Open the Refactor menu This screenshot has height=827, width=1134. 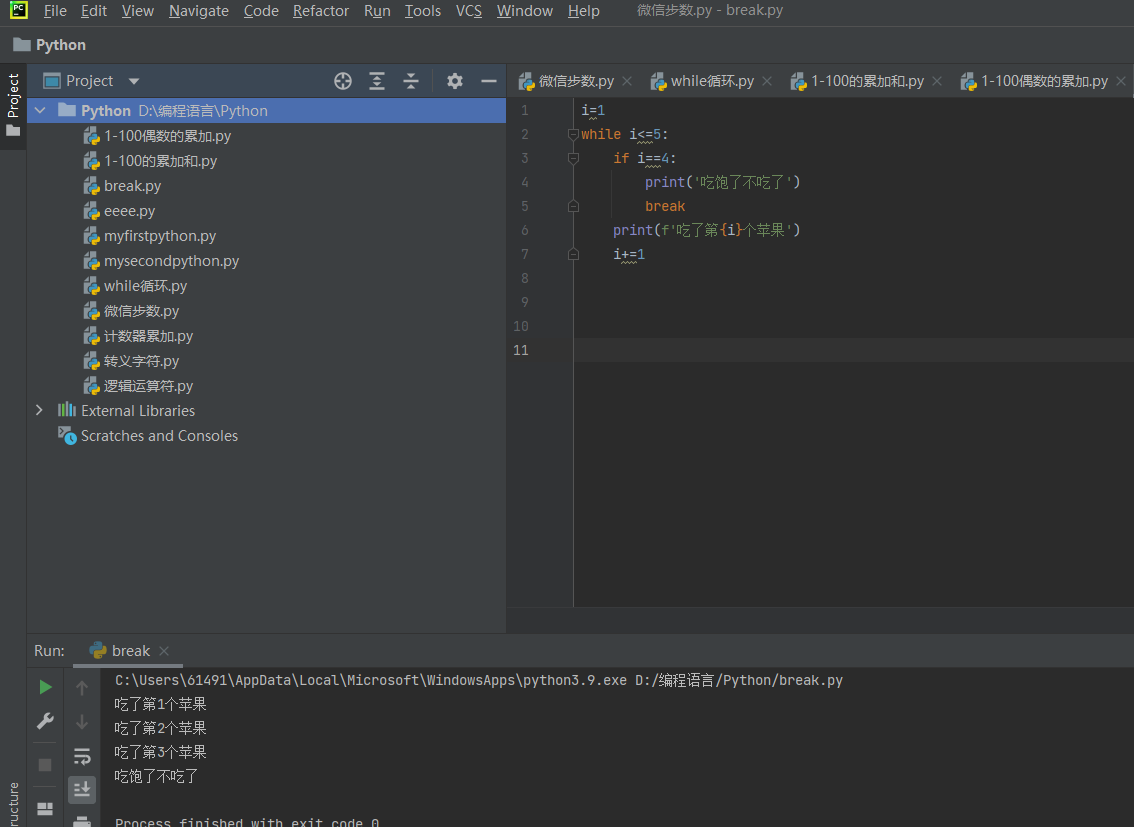(x=321, y=11)
